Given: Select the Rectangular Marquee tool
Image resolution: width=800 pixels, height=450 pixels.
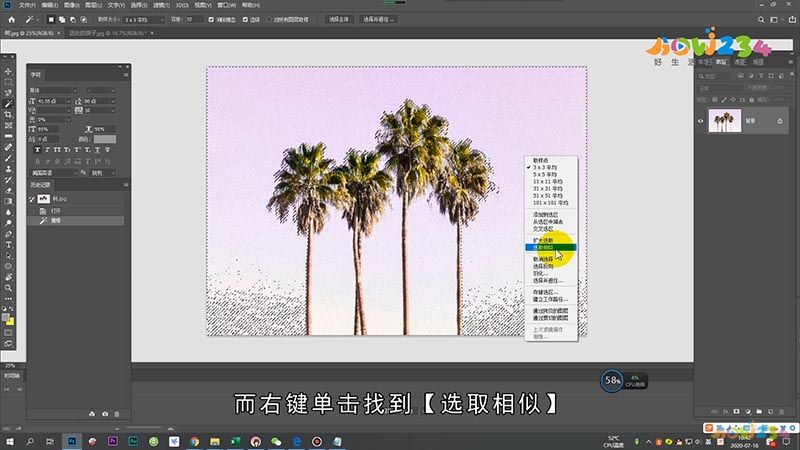Looking at the screenshot, I should tap(8, 82).
